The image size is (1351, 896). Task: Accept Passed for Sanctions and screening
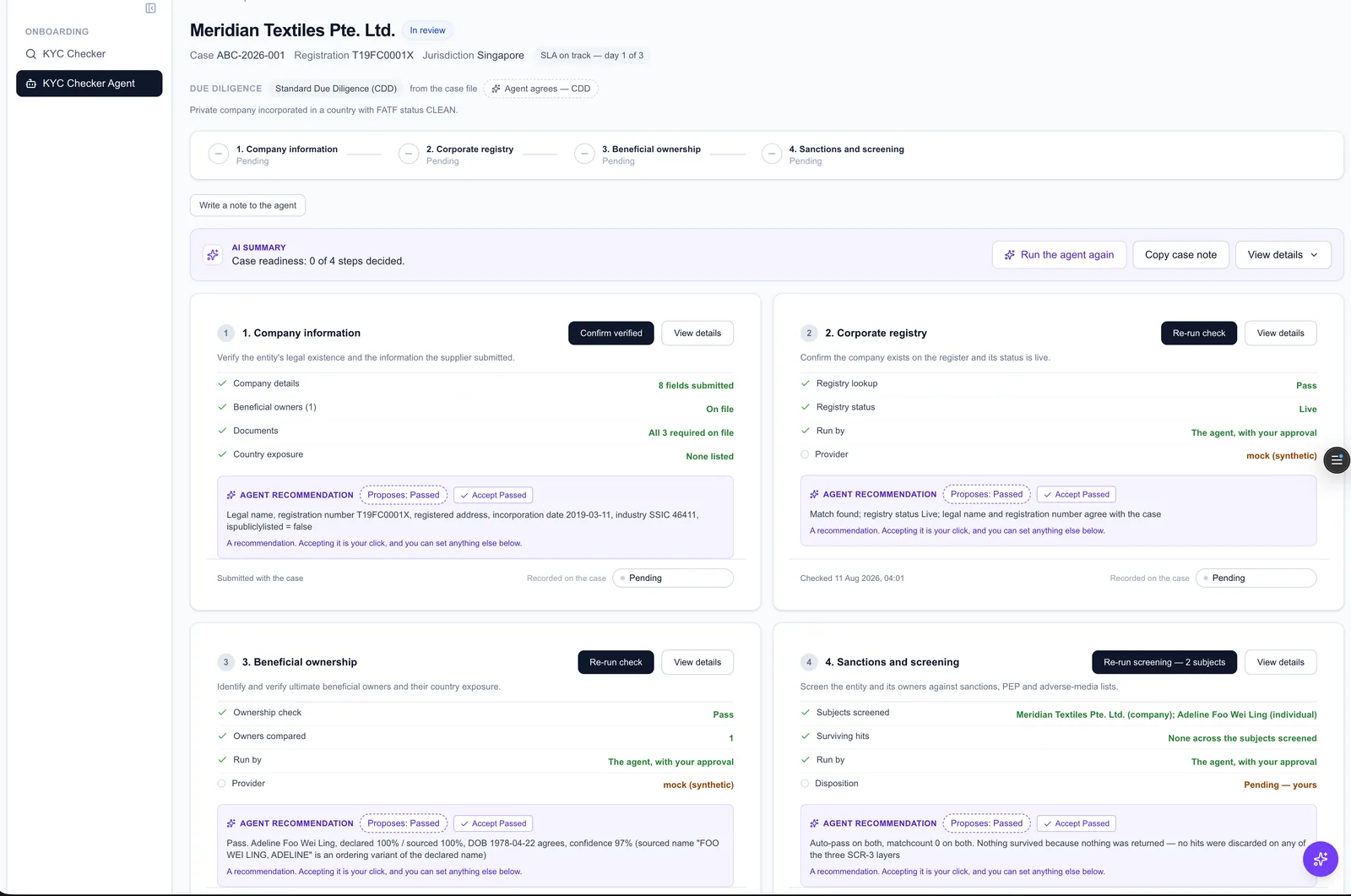(1077, 823)
